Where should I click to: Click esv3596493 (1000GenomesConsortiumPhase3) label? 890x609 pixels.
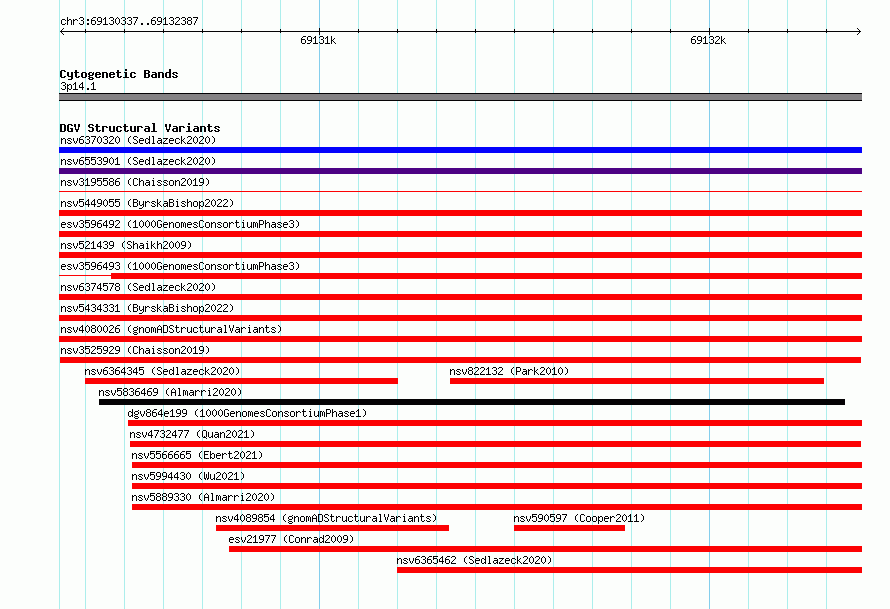180,266
